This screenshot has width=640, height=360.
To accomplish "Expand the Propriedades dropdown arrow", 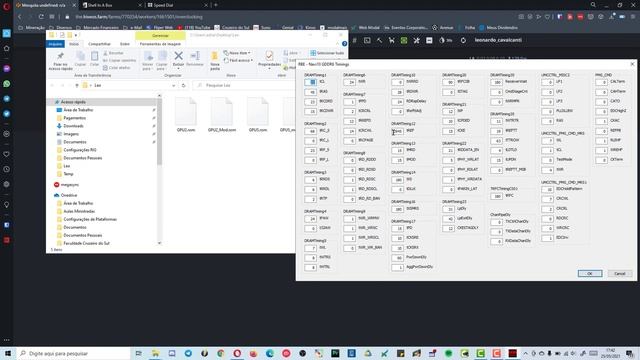I will (269, 68).
